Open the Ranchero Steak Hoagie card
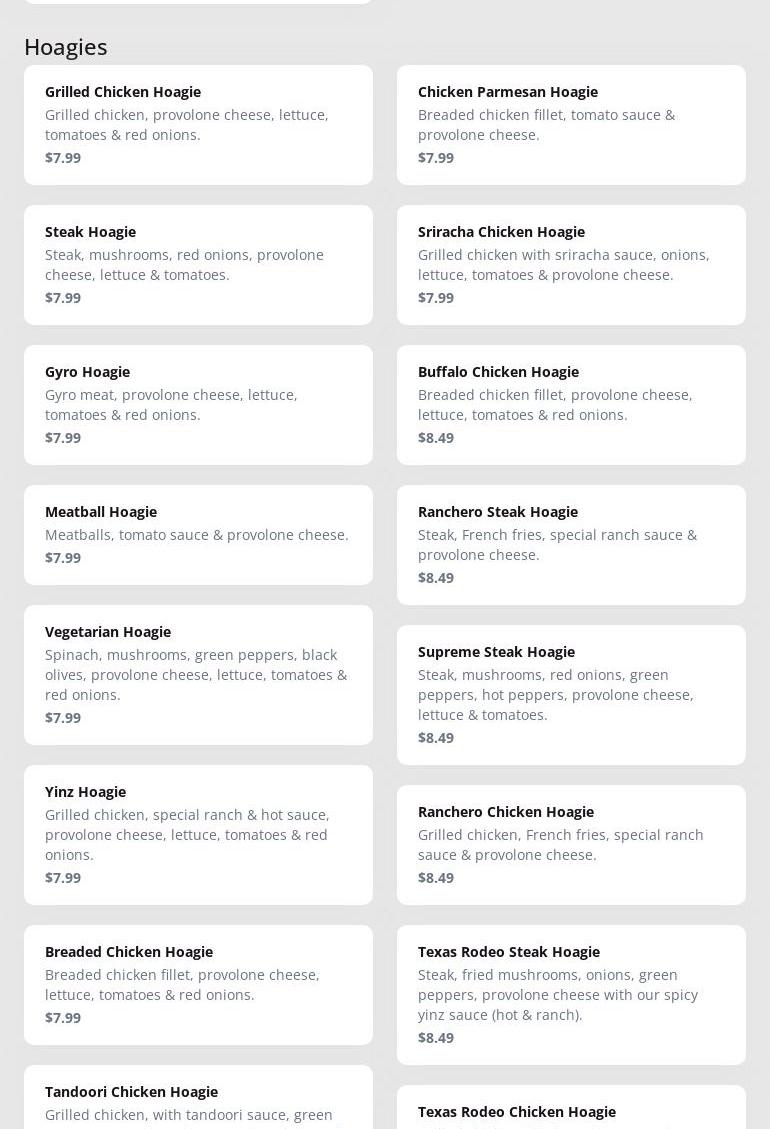 click(571, 544)
